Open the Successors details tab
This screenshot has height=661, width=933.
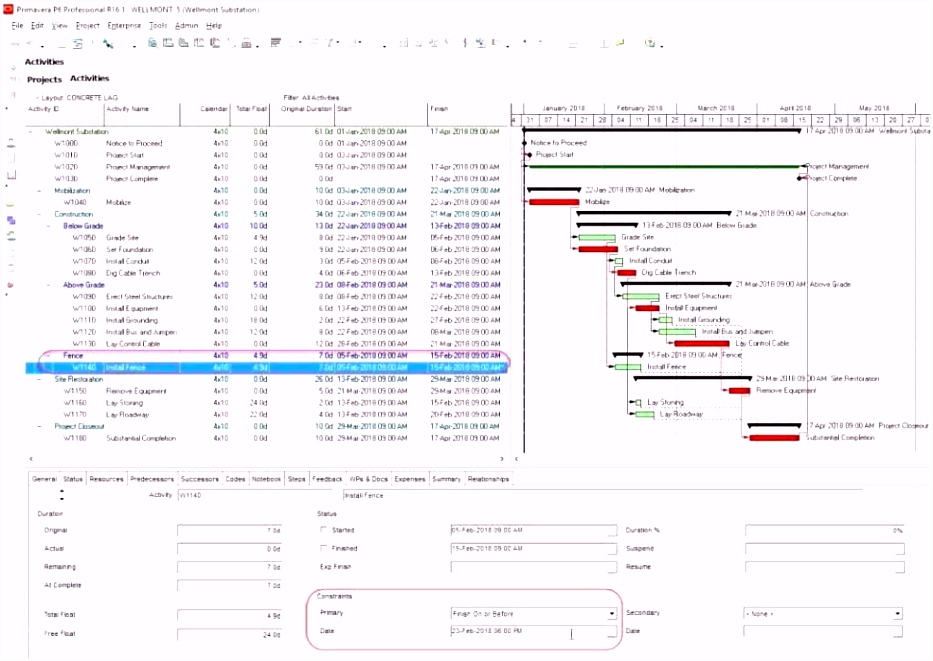point(199,479)
